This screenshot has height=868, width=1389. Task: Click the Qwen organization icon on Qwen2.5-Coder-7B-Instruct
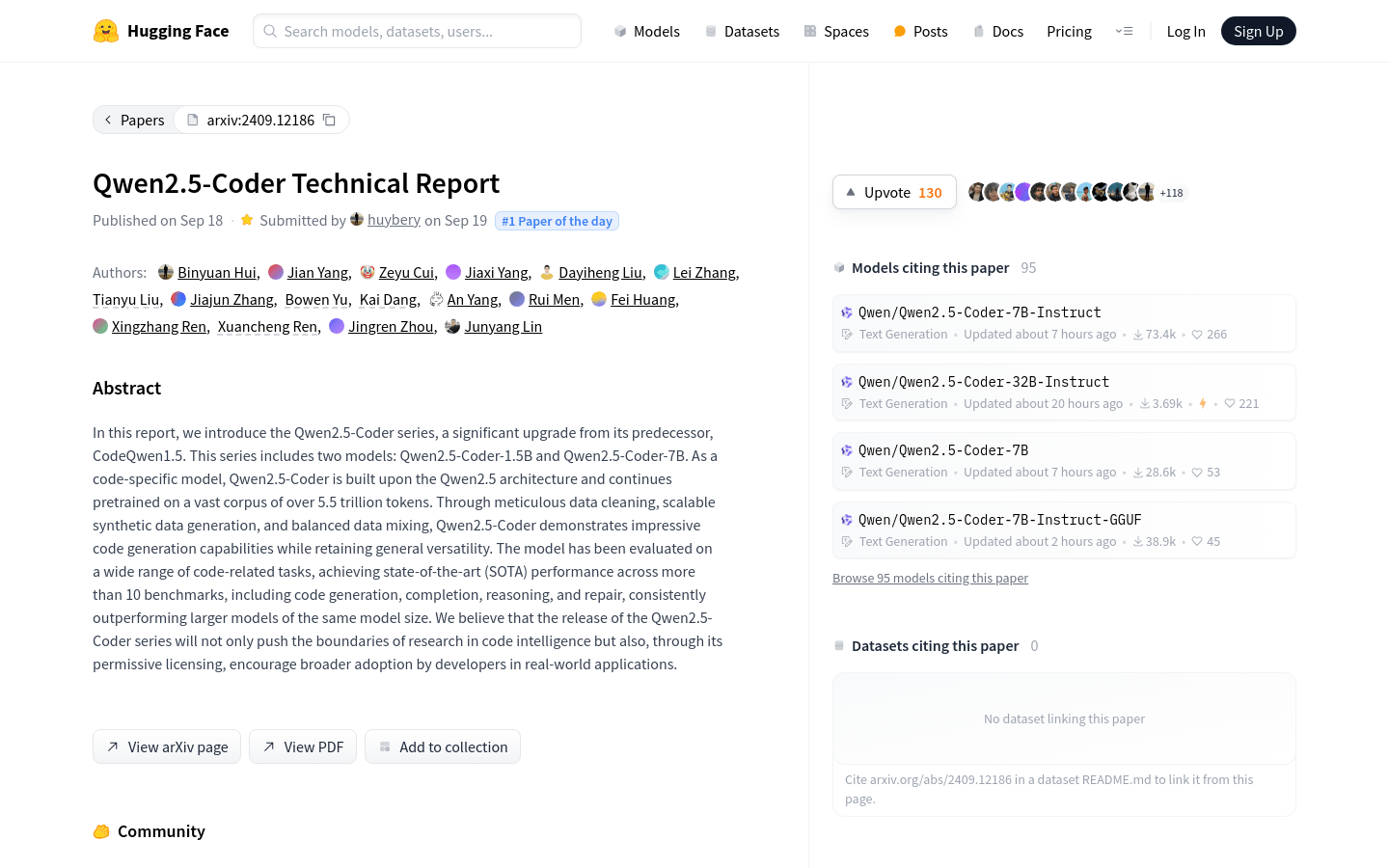(x=846, y=312)
